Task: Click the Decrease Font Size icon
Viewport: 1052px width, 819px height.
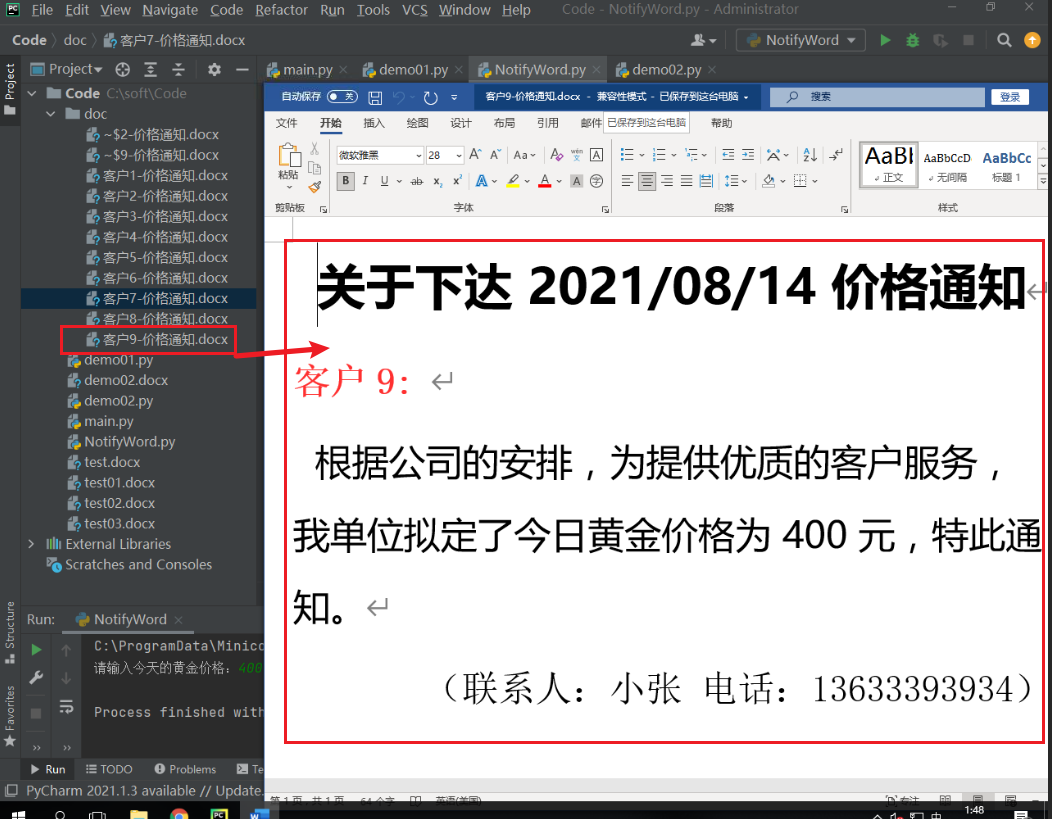Action: (x=495, y=155)
